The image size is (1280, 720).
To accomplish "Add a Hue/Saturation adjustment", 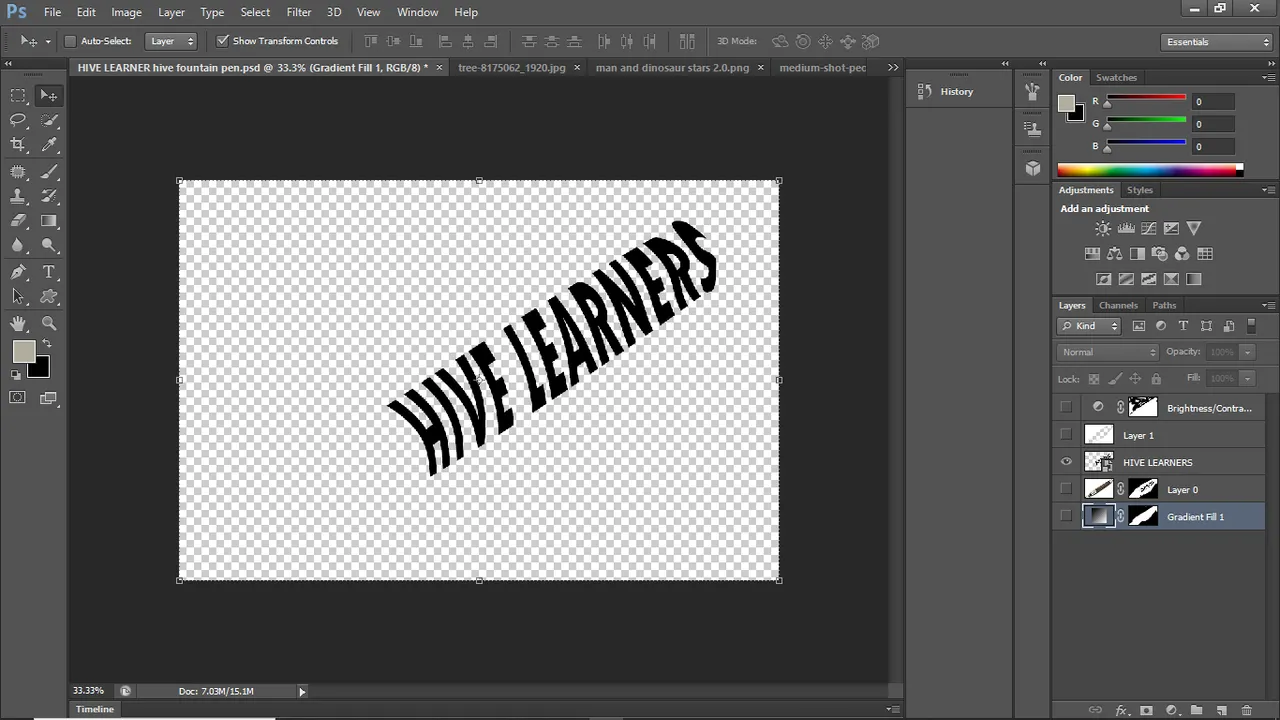I will pos(1092,254).
